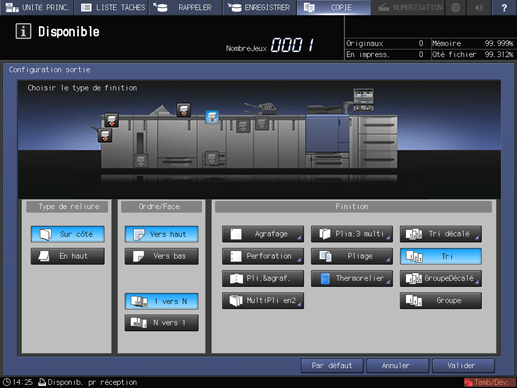Viewport: 517px width, 388px height.
Task: Select the lower-left output tray icon
Action: click(x=105, y=135)
